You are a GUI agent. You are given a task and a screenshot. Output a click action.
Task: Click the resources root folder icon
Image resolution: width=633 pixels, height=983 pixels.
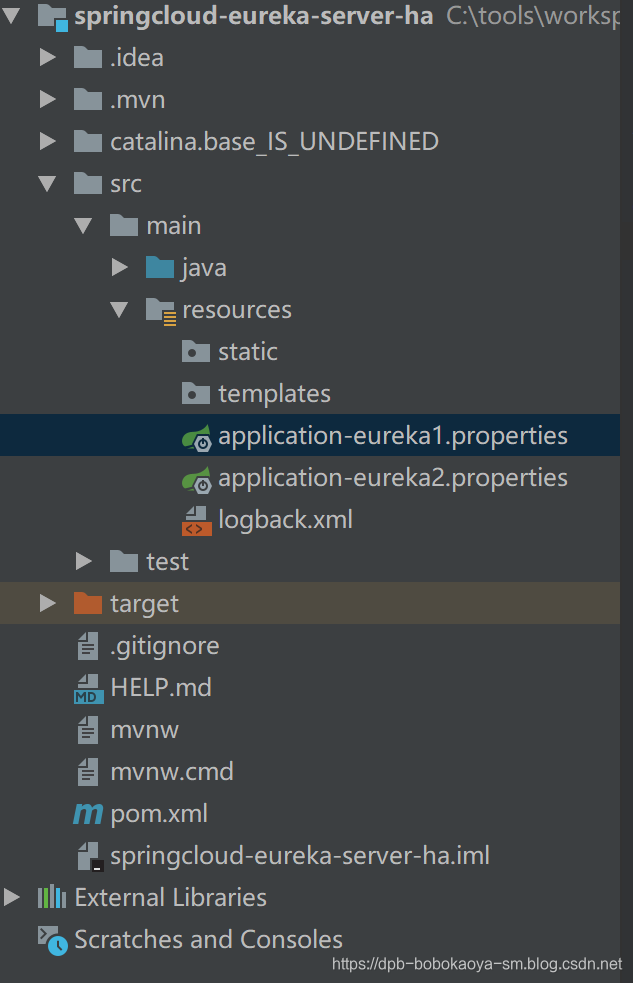pos(160,311)
